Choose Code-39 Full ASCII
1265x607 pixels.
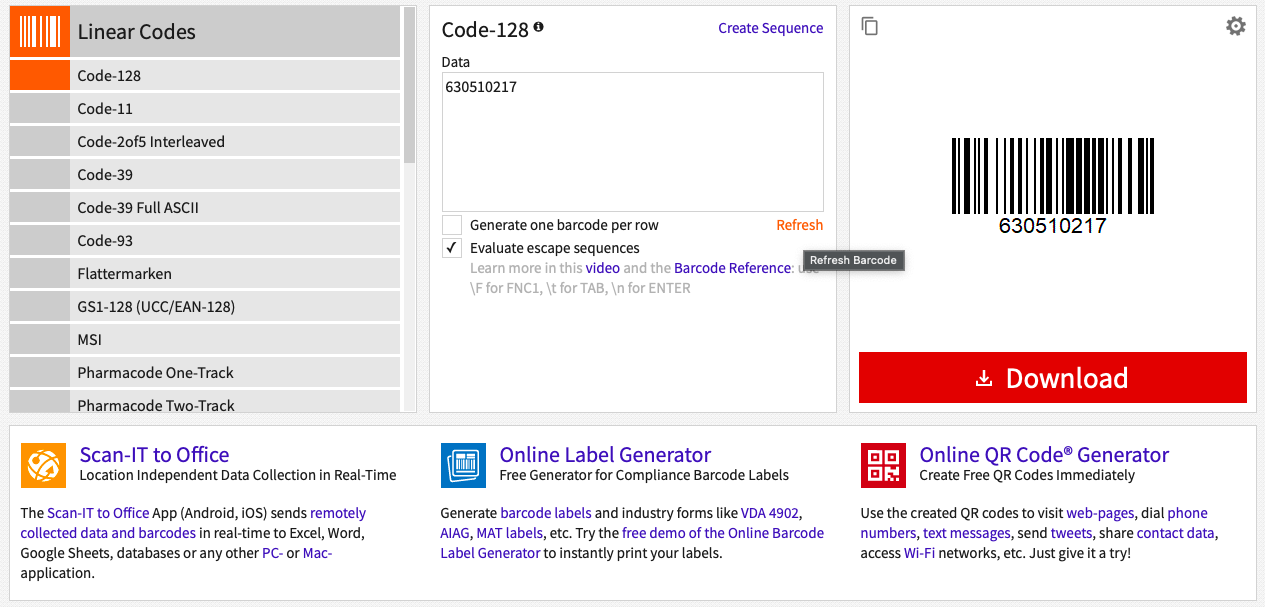coord(205,208)
